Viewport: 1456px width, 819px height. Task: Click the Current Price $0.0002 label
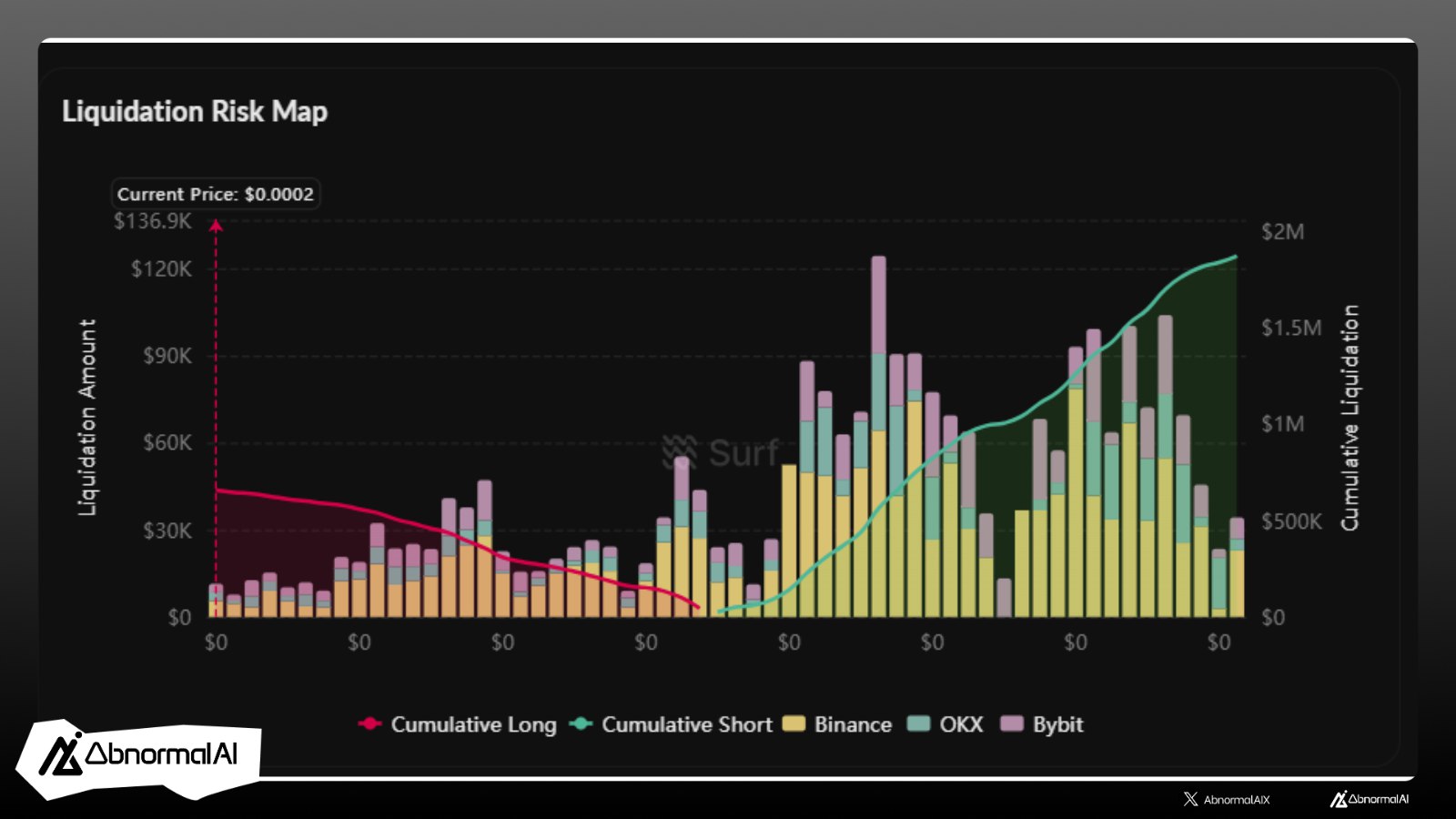tap(216, 194)
